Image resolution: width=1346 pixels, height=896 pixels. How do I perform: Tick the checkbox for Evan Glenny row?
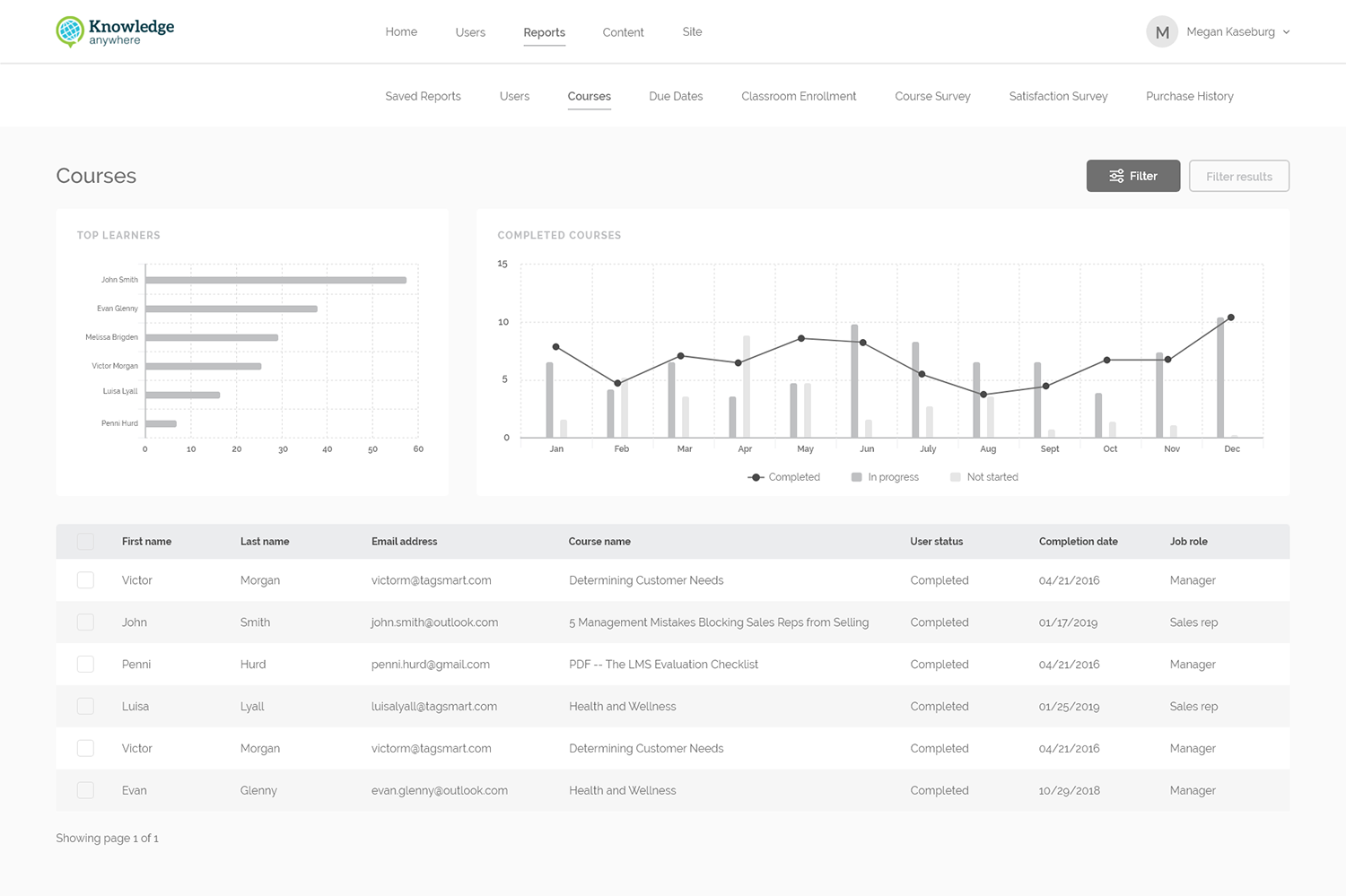85,790
